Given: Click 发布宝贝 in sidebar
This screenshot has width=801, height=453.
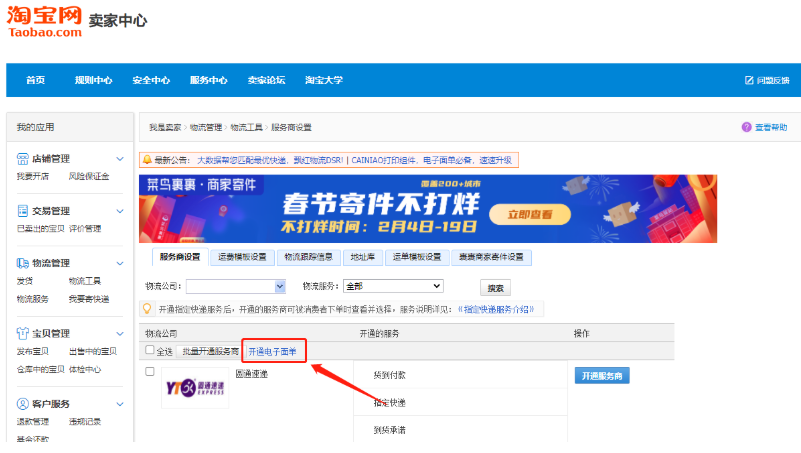Looking at the screenshot, I should coord(33,351).
